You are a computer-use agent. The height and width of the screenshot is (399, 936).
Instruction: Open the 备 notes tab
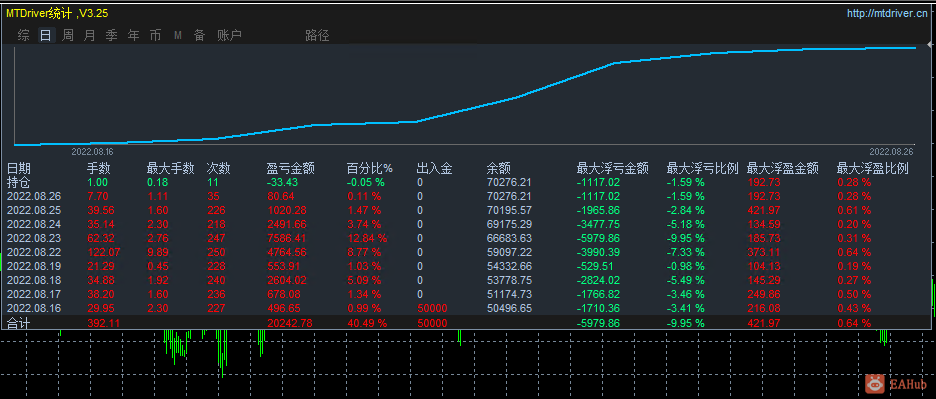click(x=199, y=36)
